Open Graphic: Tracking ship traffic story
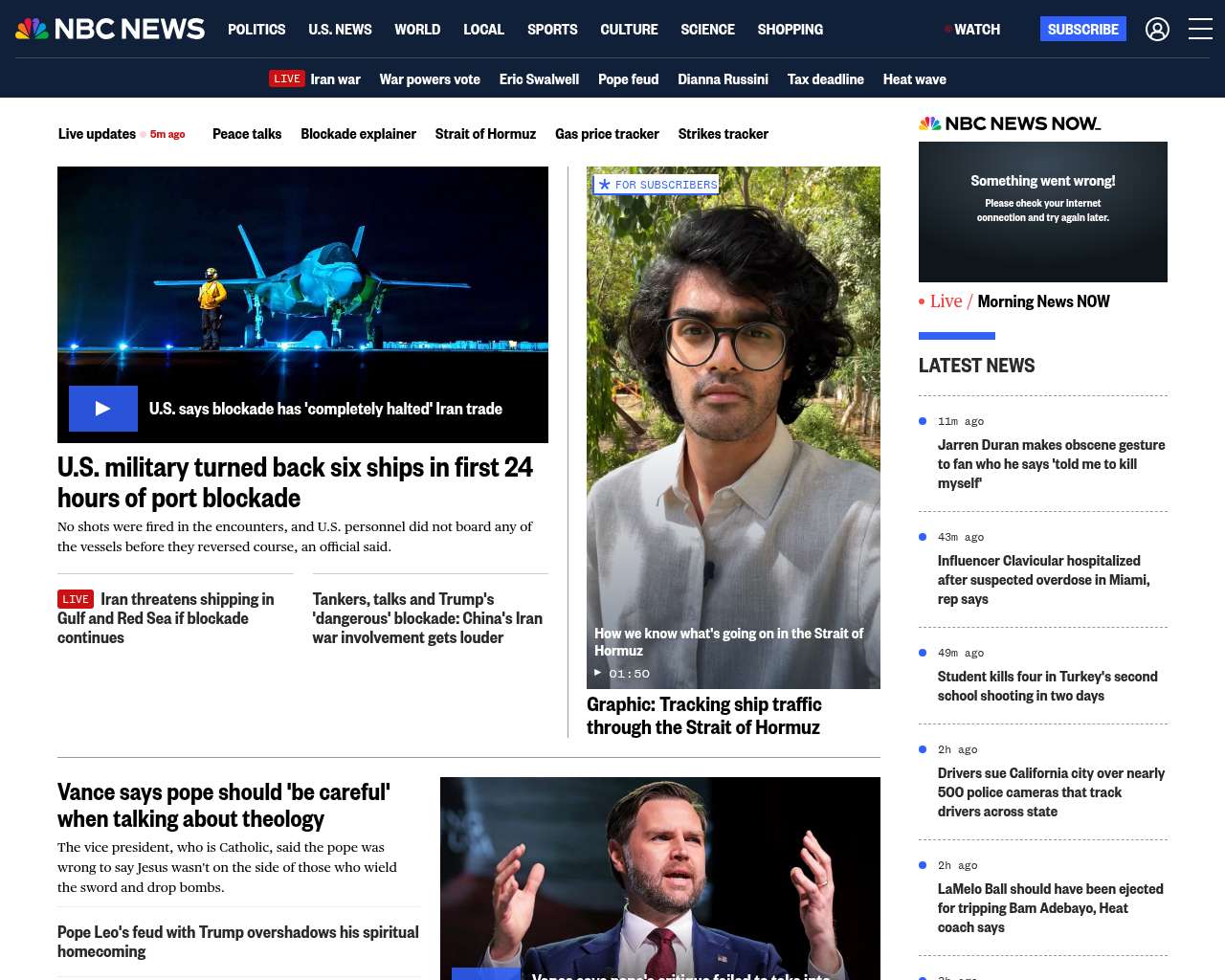This screenshot has height=980, width=1225. pos(703,716)
